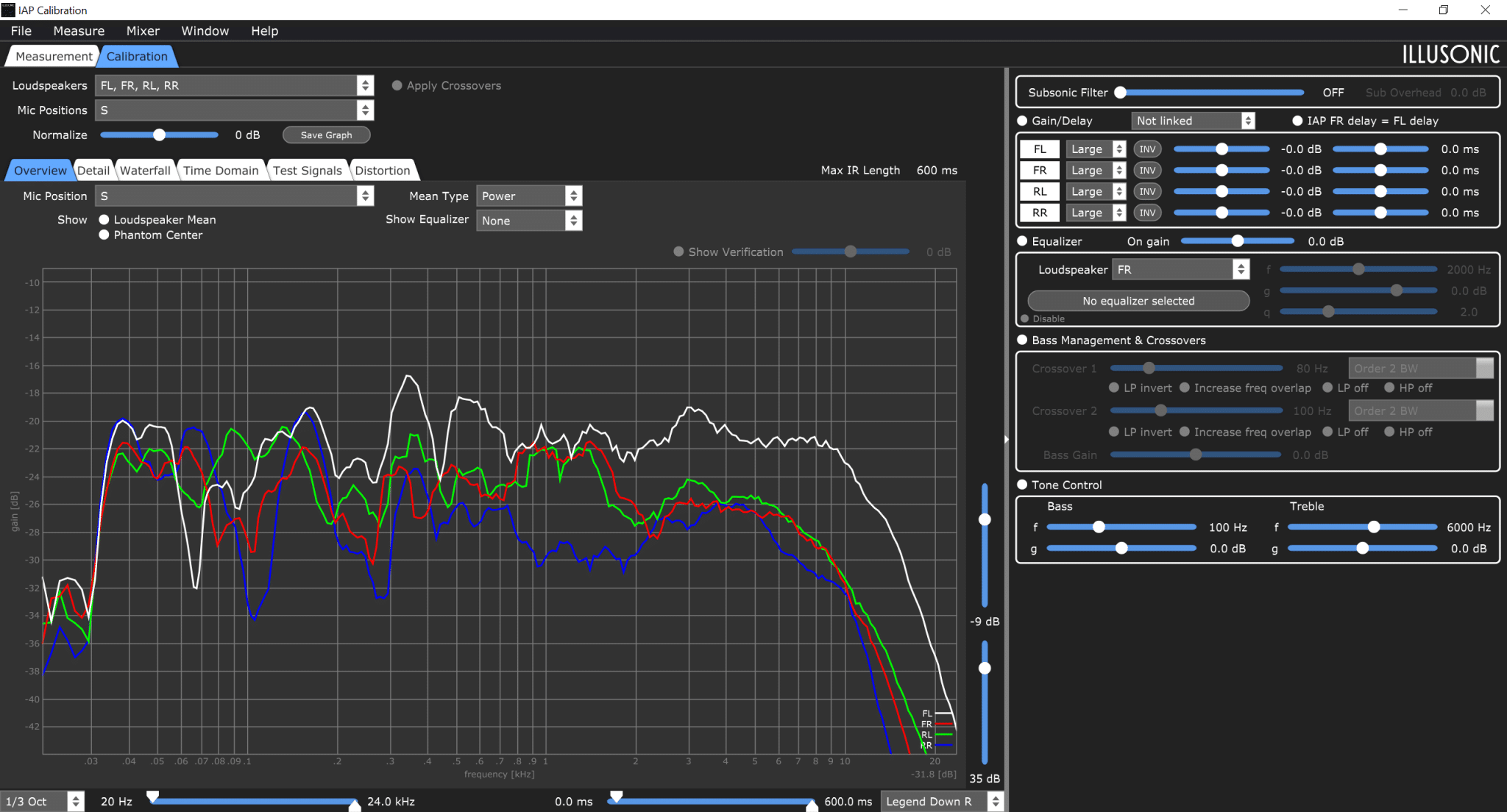Image resolution: width=1507 pixels, height=812 pixels.
Task: Click the Equalizer On gain slider handle
Action: tap(1238, 241)
